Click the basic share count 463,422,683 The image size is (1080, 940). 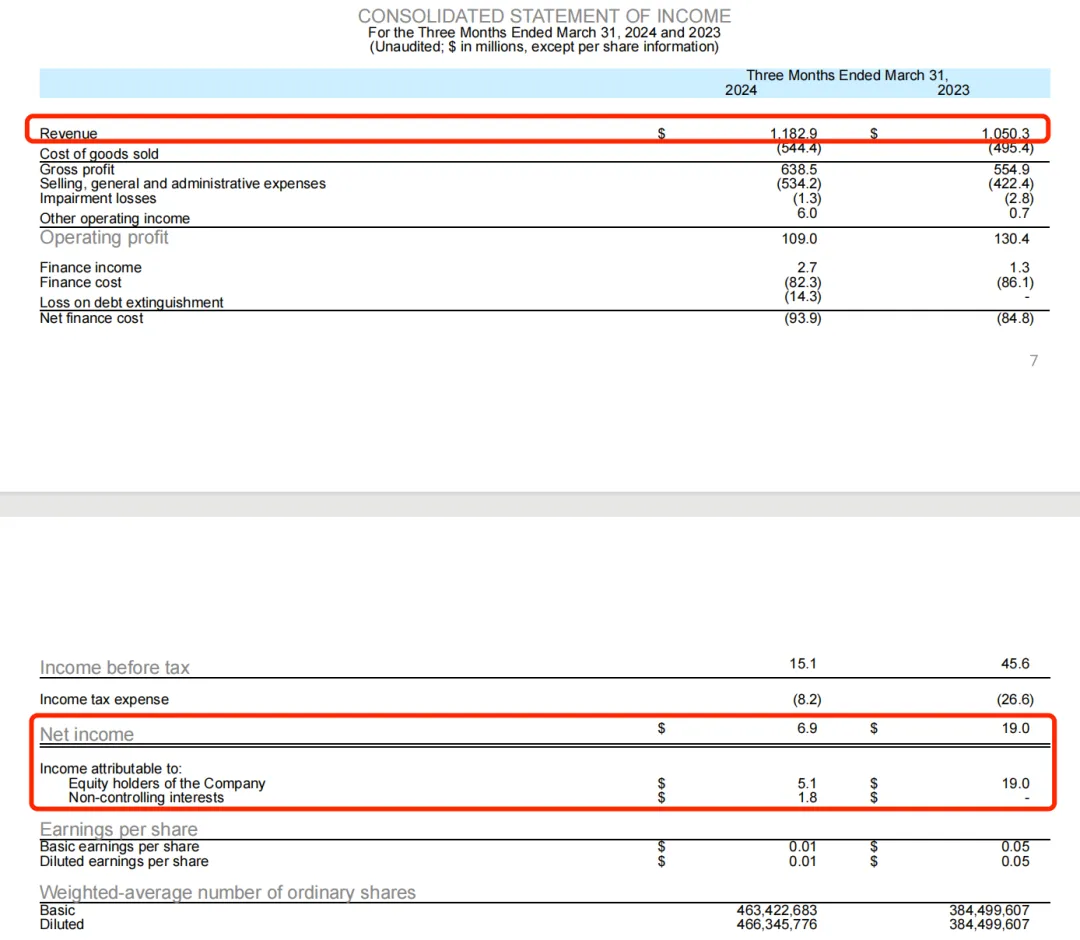[x=776, y=910]
